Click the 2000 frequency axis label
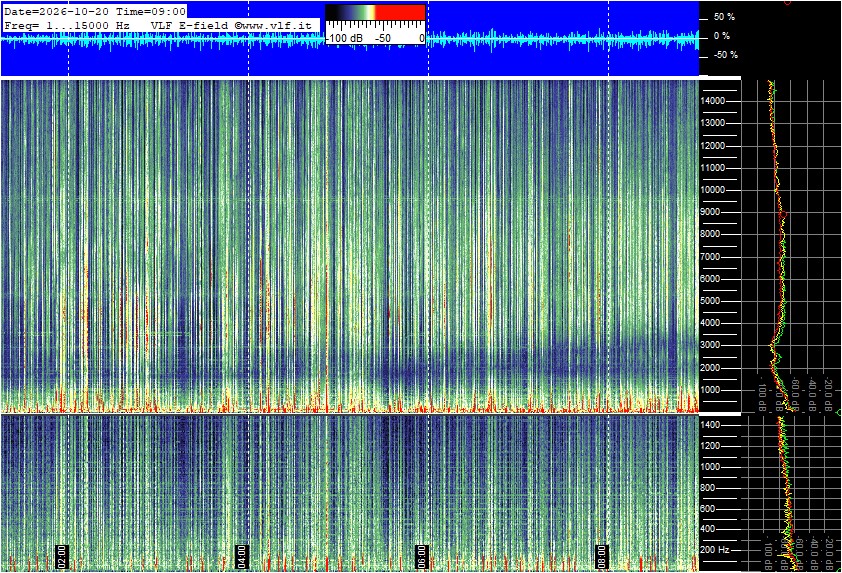This screenshot has height=573, width=842. coord(710,368)
